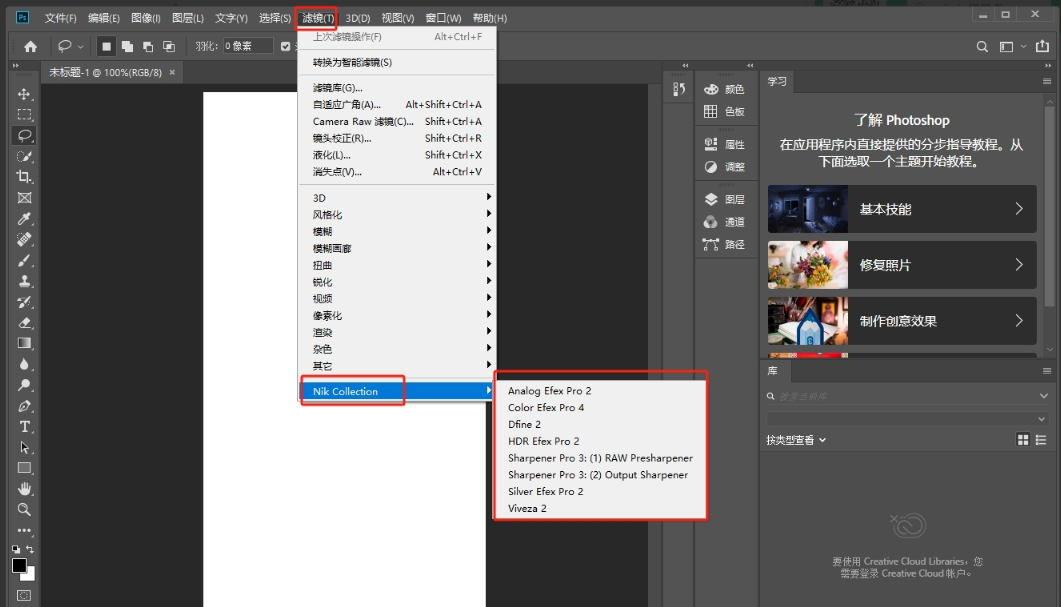Select the Lasso tool in toolbox

(24, 135)
